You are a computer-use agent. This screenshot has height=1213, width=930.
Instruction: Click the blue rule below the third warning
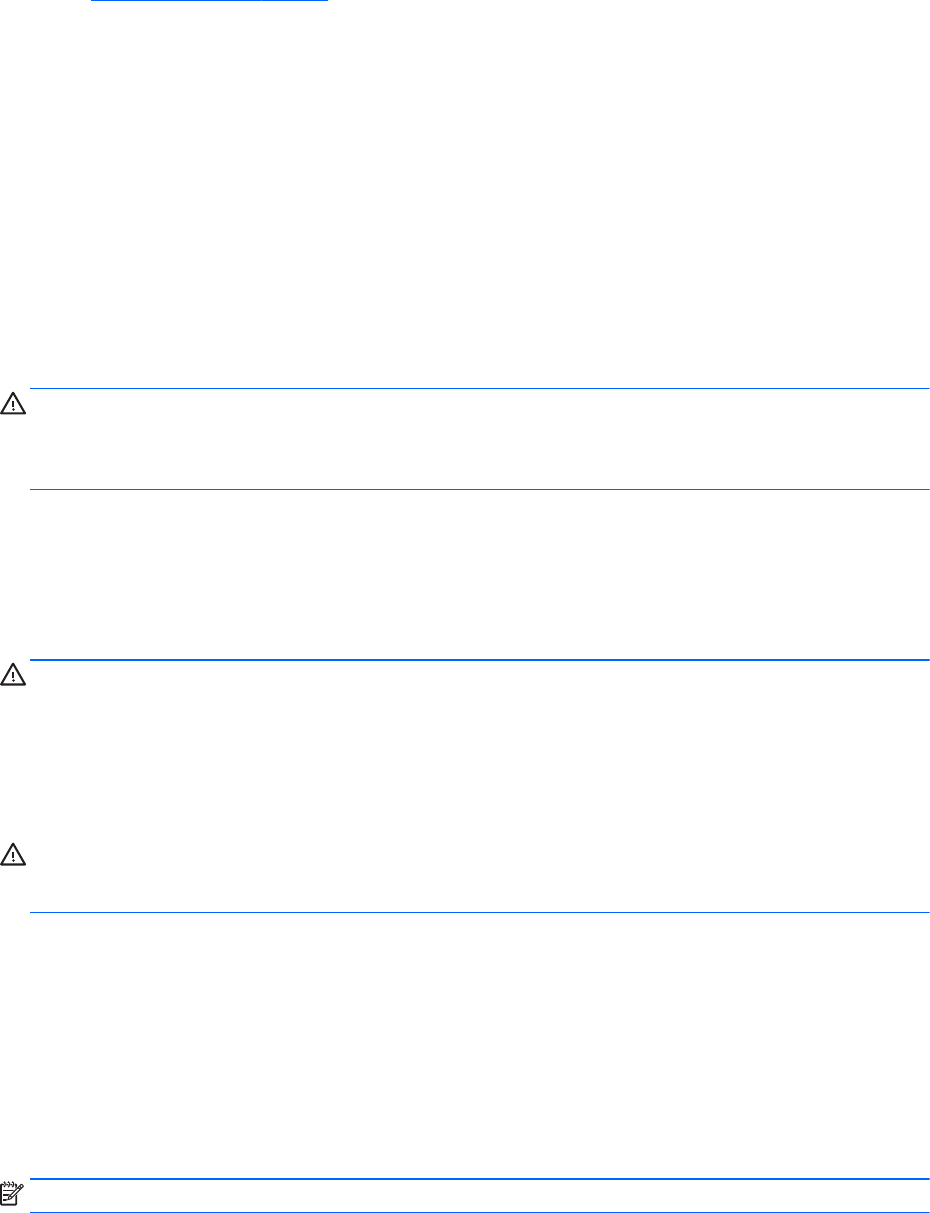point(479,912)
